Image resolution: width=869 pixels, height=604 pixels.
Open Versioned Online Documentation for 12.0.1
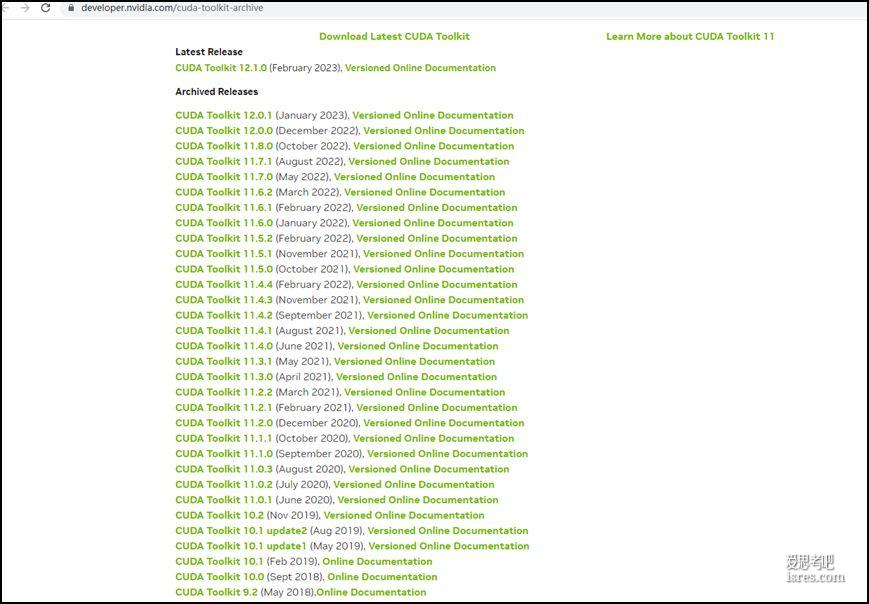433,115
